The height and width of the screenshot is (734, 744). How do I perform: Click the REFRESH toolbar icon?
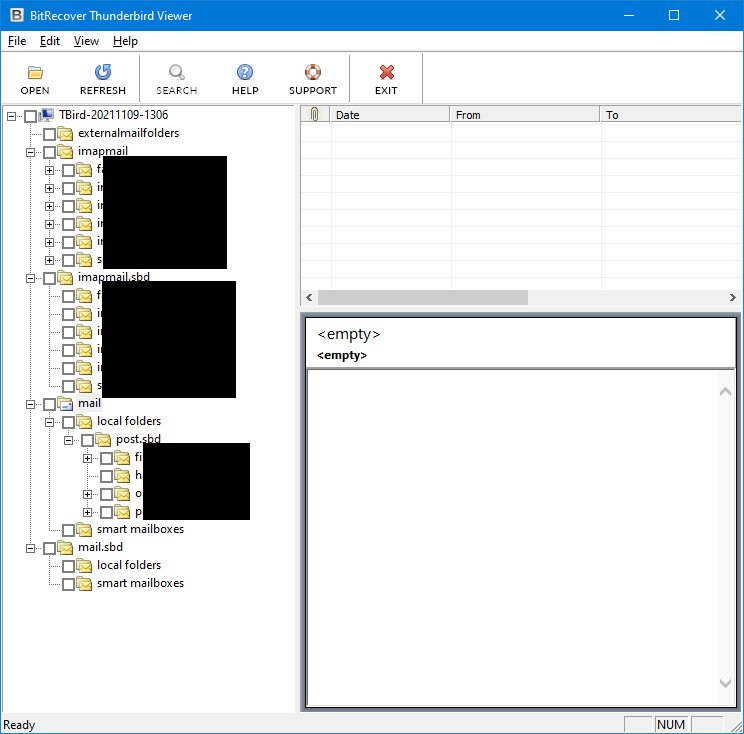pyautogui.click(x=102, y=72)
